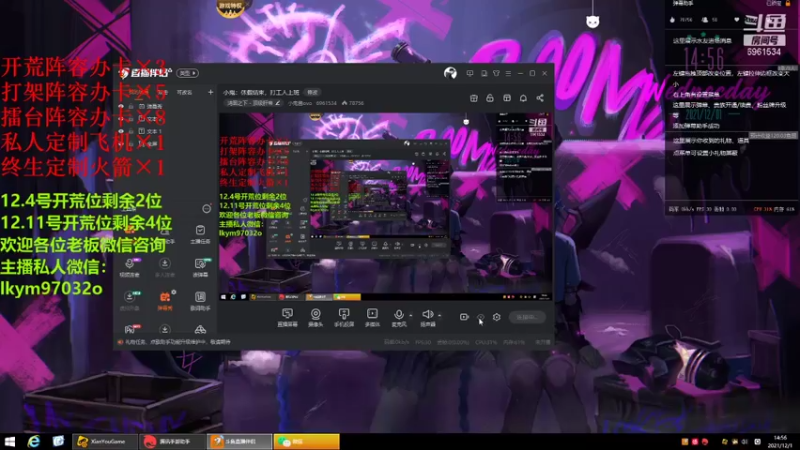This screenshot has height=450, width=800.
Task: Toggle visibility of the first source row
Action: [x=121, y=106]
